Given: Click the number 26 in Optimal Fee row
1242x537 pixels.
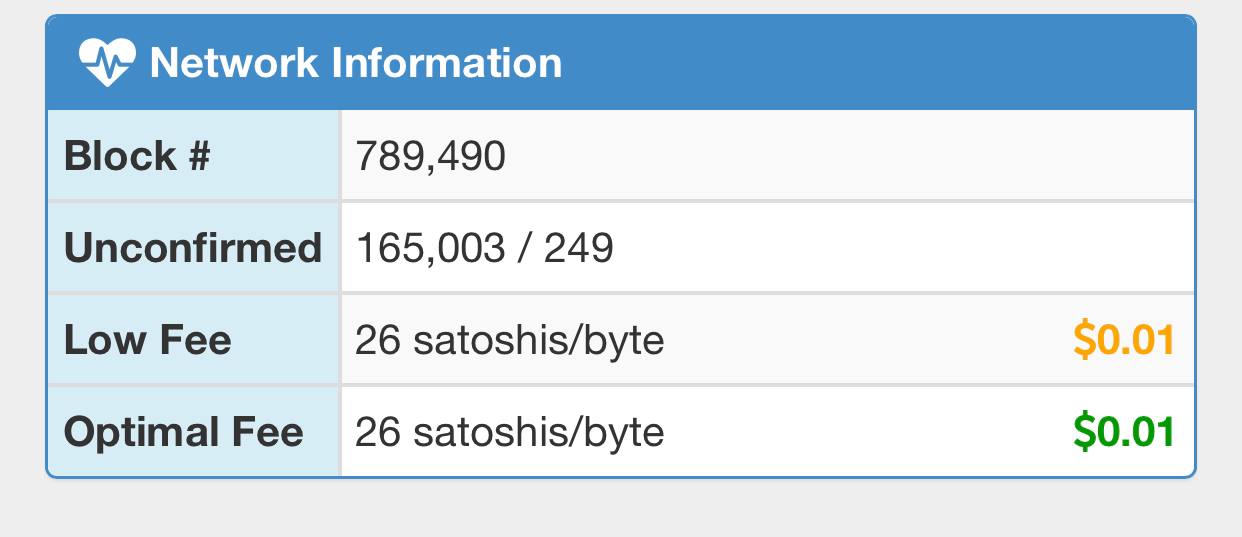Looking at the screenshot, I should click(x=379, y=433).
